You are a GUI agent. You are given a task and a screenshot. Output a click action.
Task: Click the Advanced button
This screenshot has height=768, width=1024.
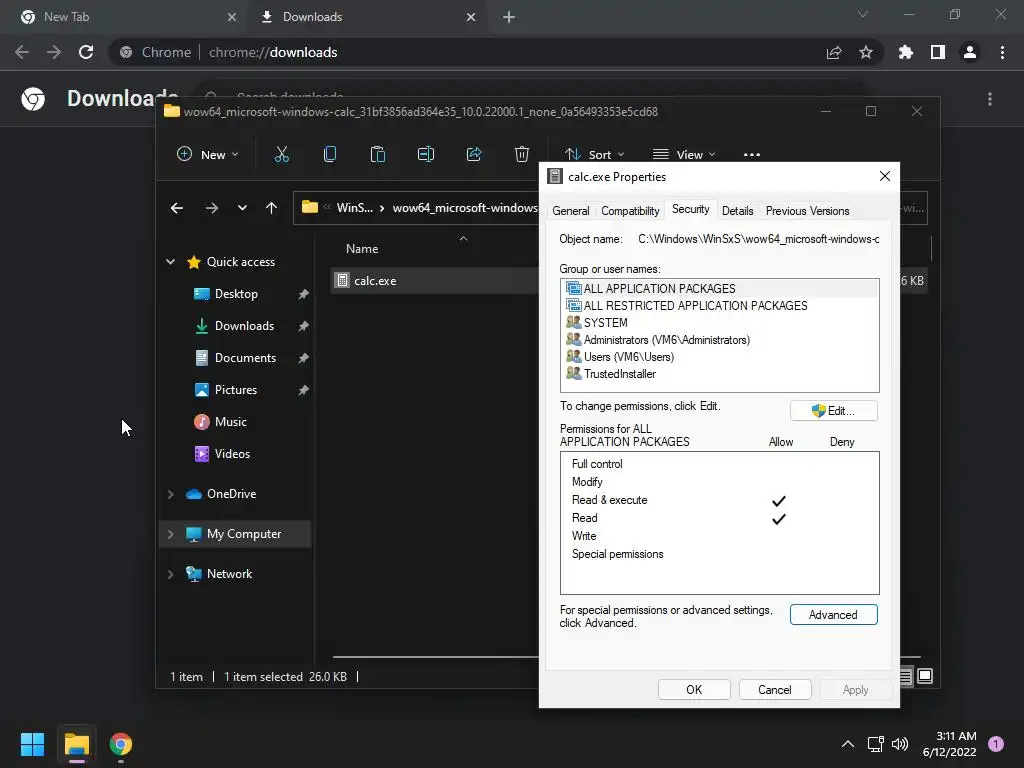tap(833, 615)
